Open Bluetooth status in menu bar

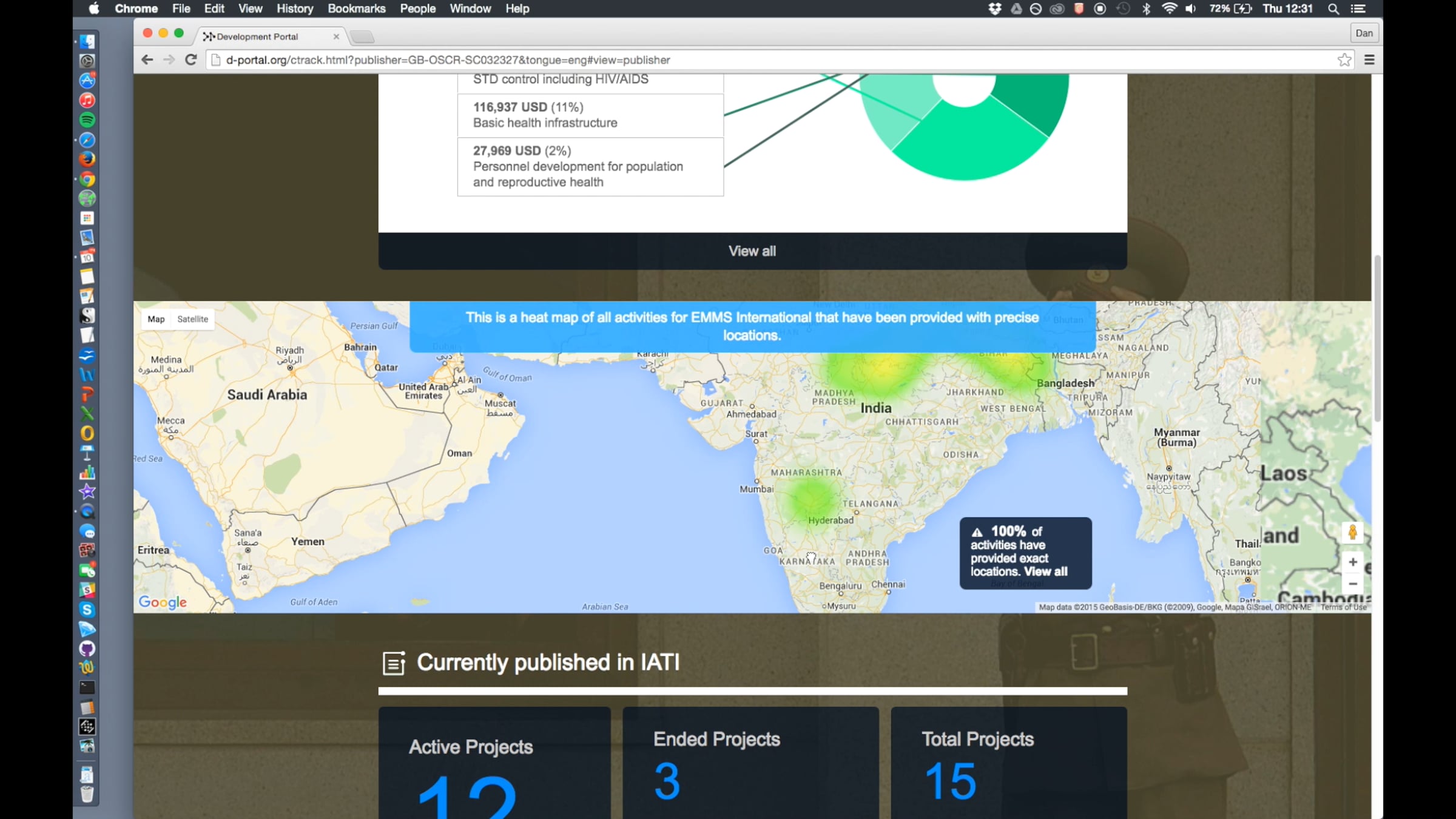click(1146, 8)
